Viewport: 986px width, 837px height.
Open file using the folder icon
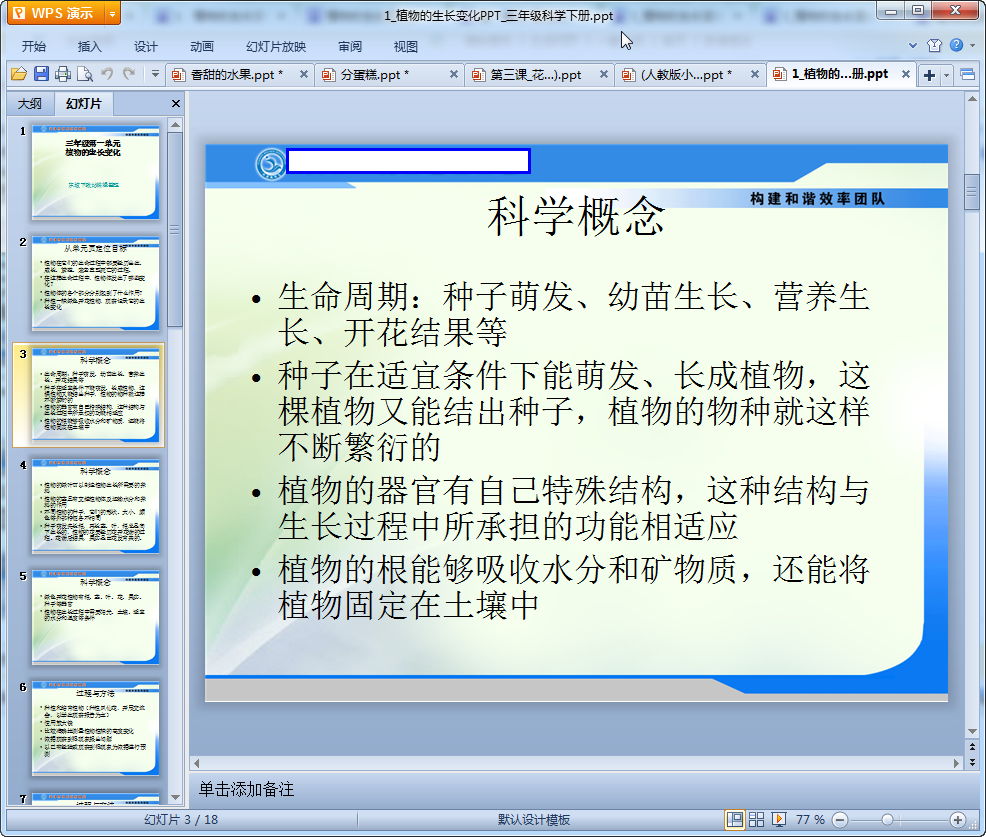point(19,74)
